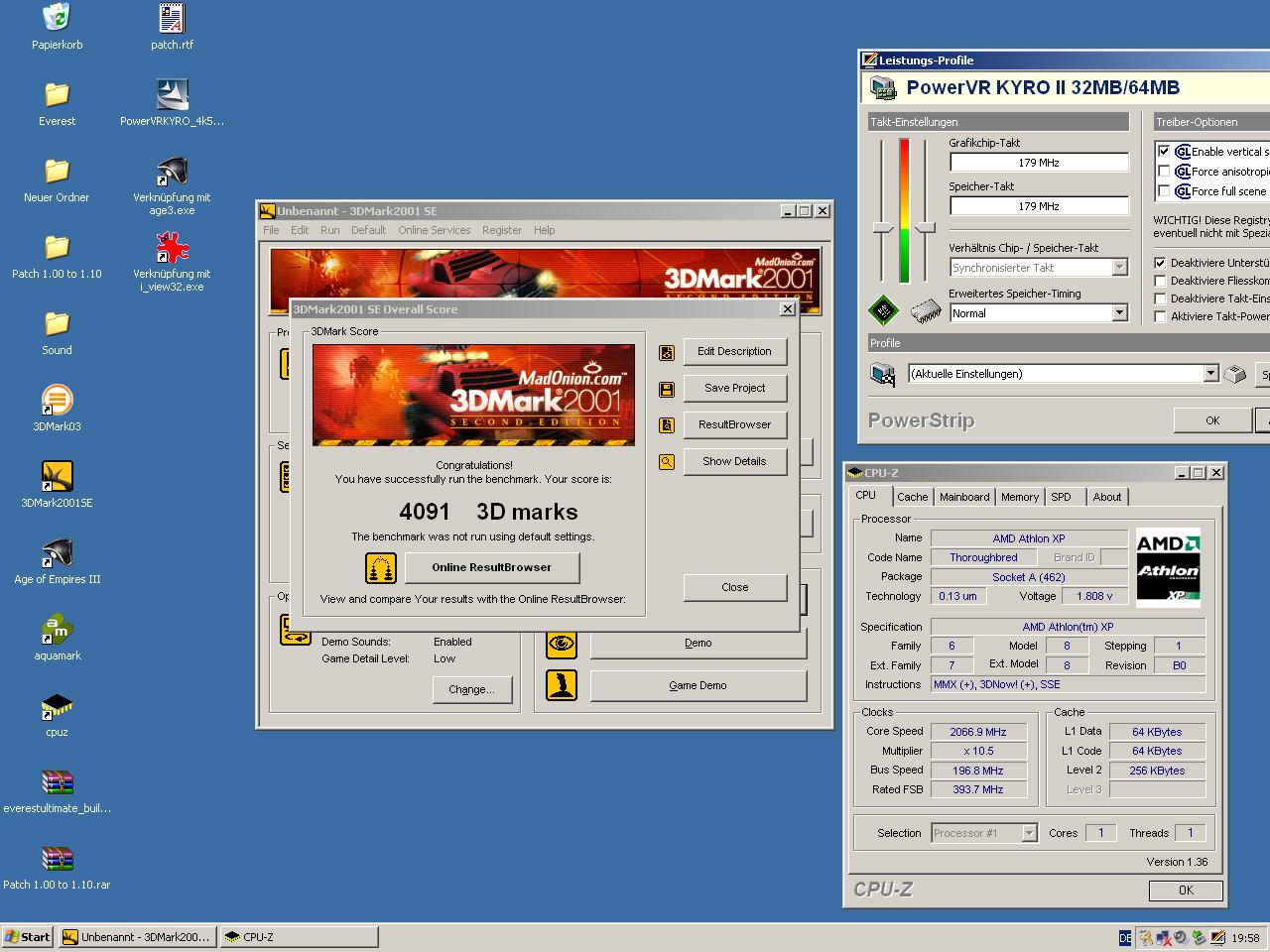Click the graphics chip icon in PowerStrip

tap(883, 310)
